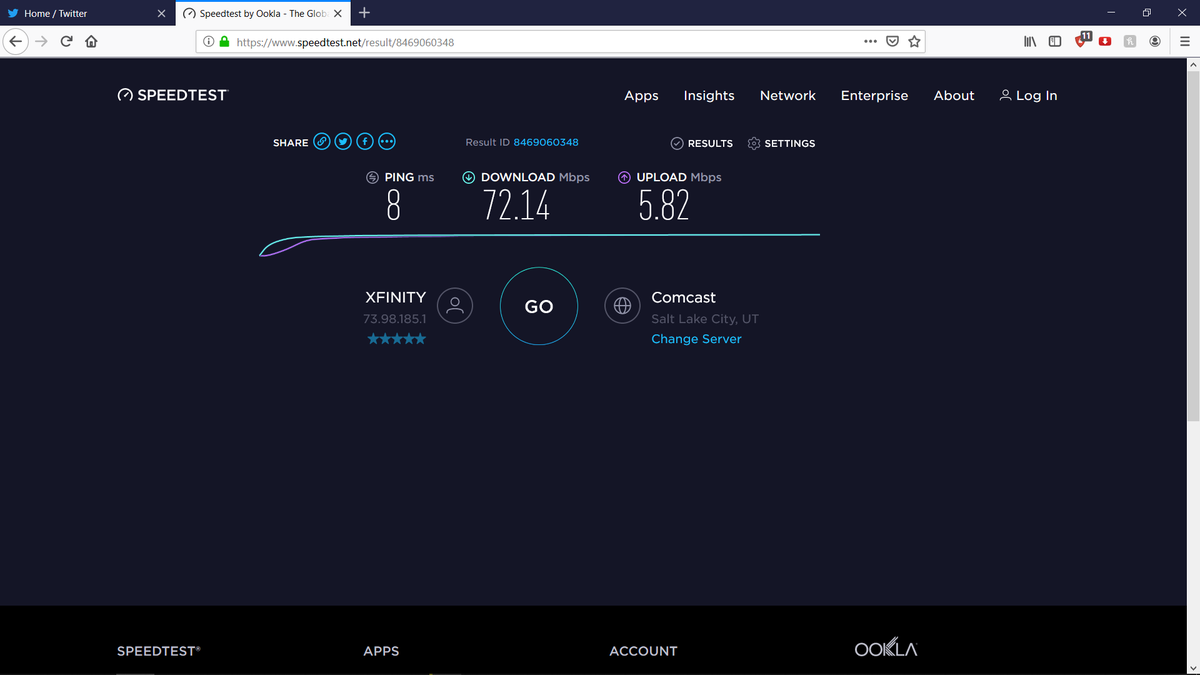Viewport: 1200px width, 675px height.
Task: Open the Insights navigation menu
Action: pyautogui.click(x=709, y=96)
